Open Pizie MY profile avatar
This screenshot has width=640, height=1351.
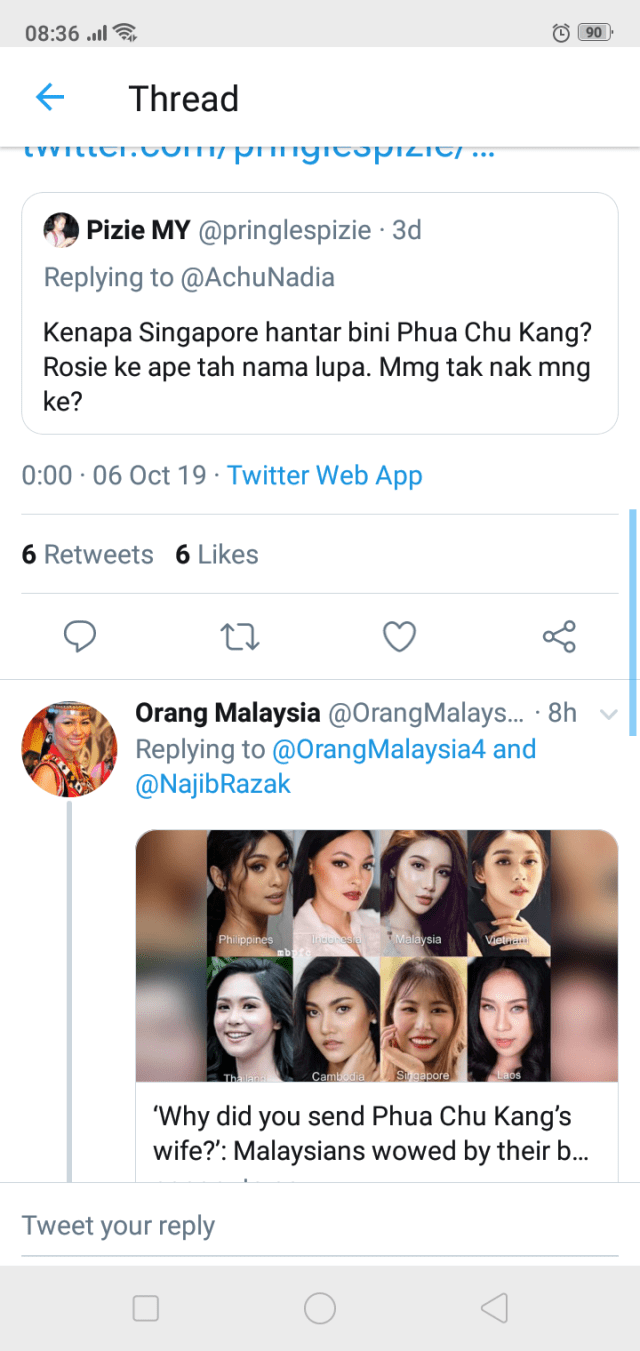(x=61, y=230)
